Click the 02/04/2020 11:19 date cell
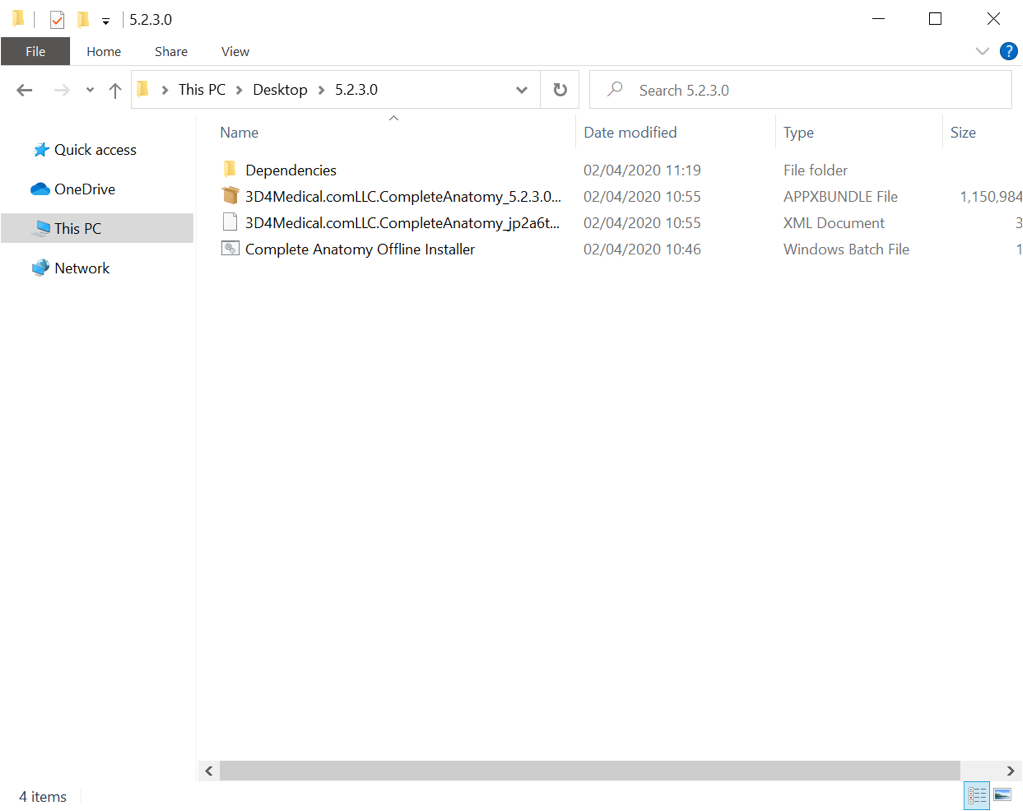Screen dimensions: 1023x811 tap(642, 170)
